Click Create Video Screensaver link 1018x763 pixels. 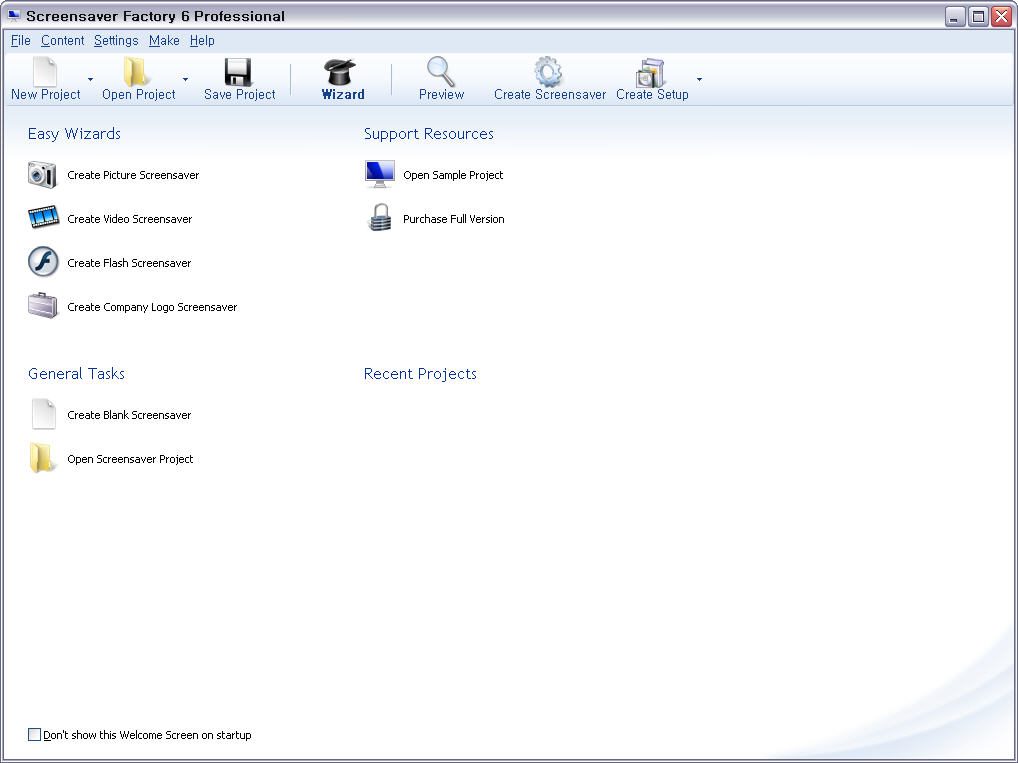(x=130, y=219)
